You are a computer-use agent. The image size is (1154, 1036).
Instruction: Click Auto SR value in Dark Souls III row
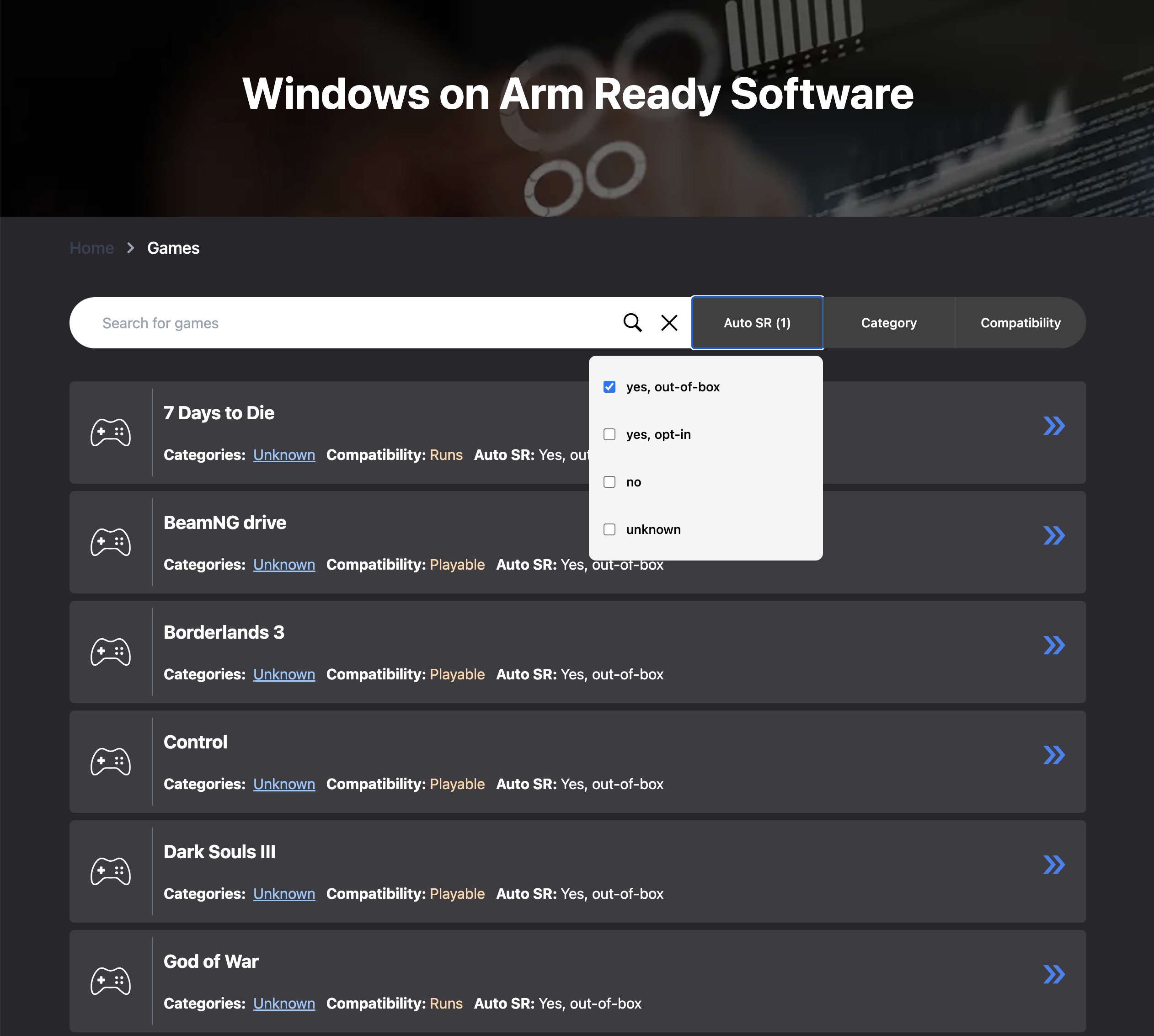click(612, 894)
